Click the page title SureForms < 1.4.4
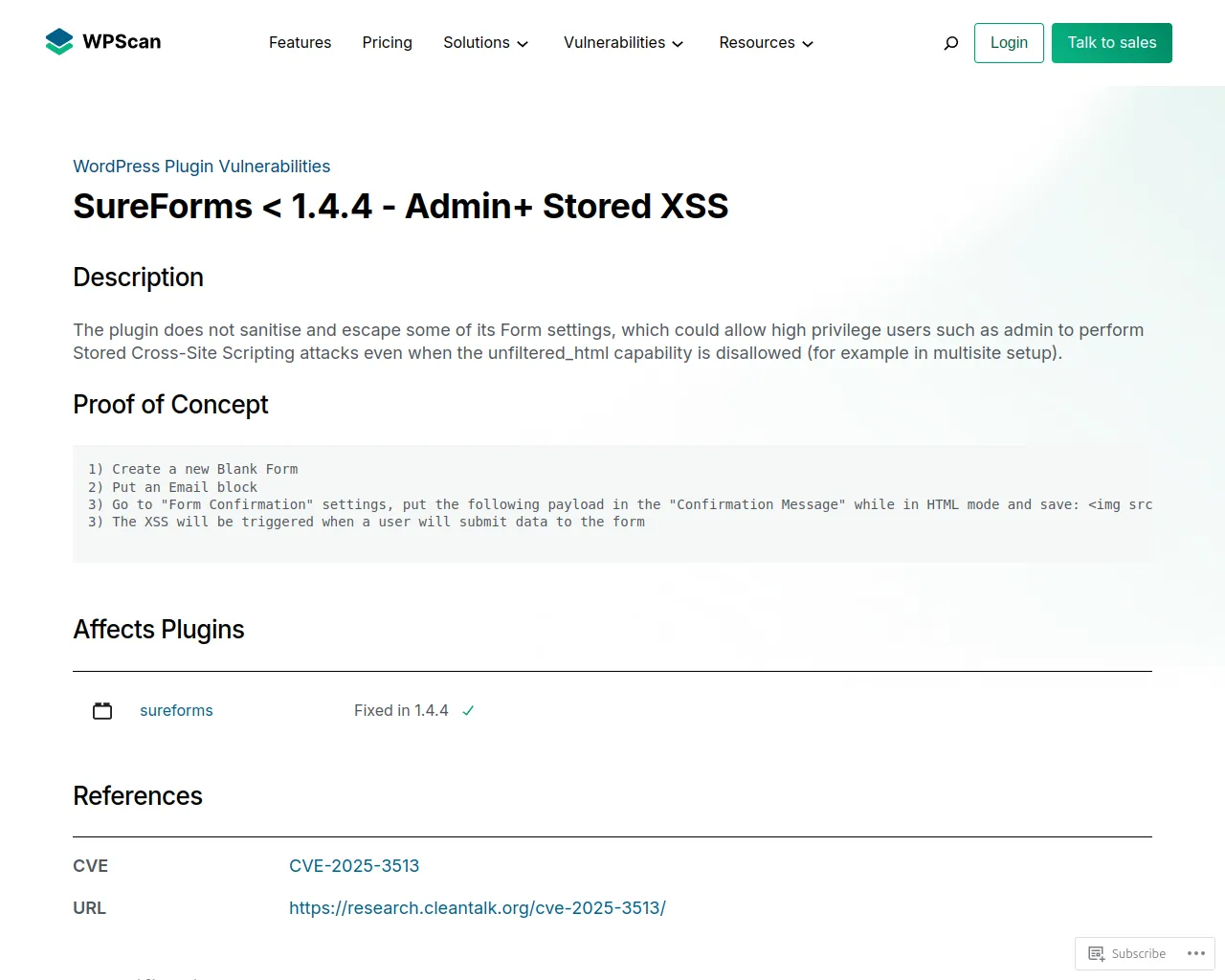1225x980 pixels. point(400,207)
